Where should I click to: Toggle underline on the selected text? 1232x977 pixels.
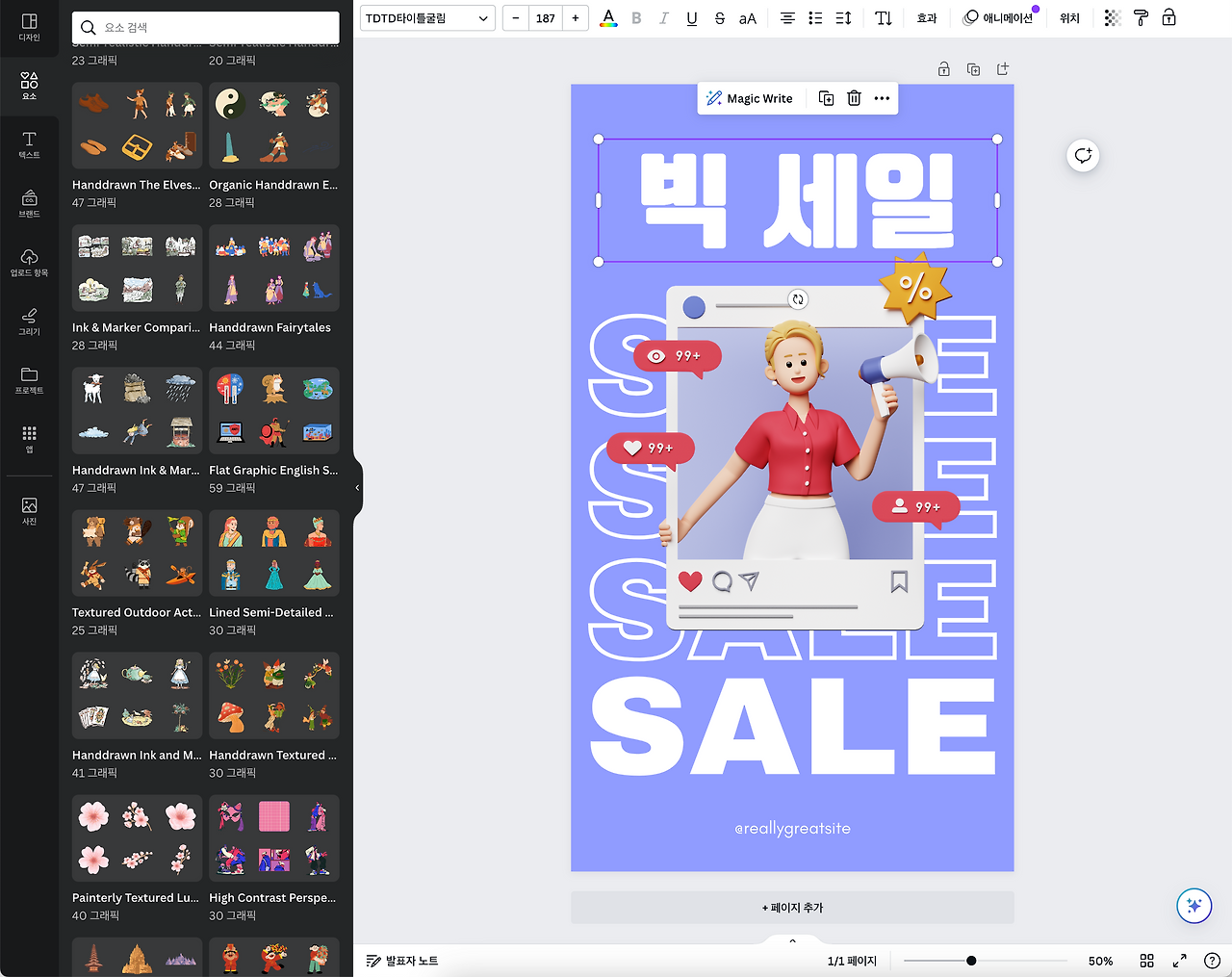[x=691, y=17]
